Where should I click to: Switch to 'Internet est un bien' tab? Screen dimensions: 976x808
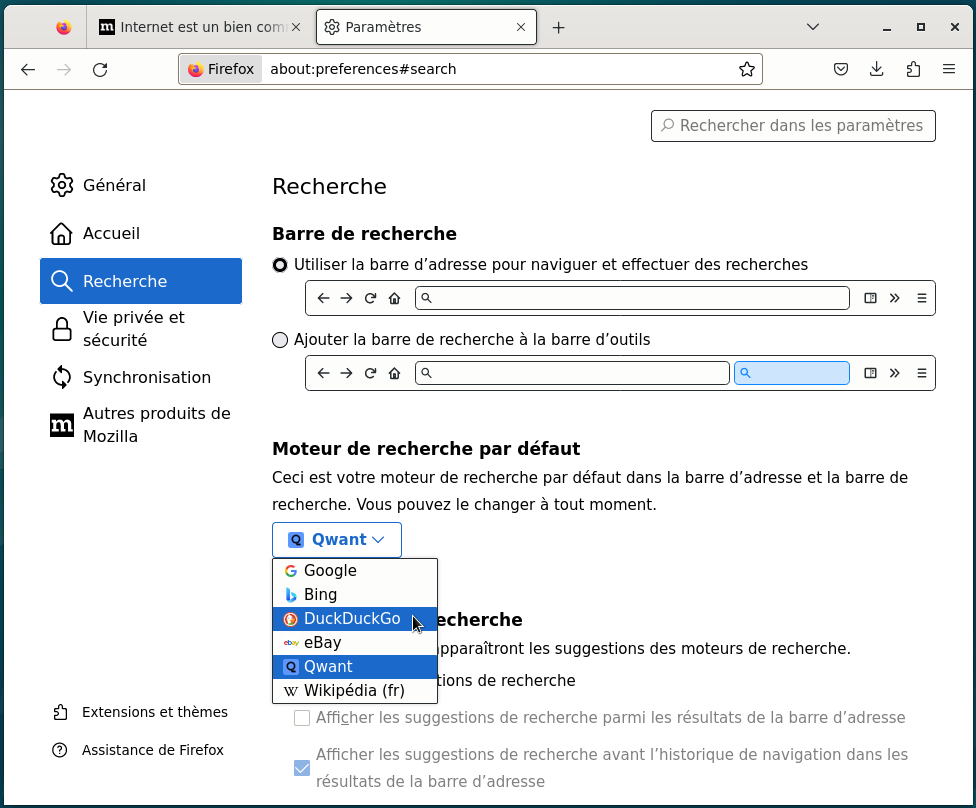[199, 27]
